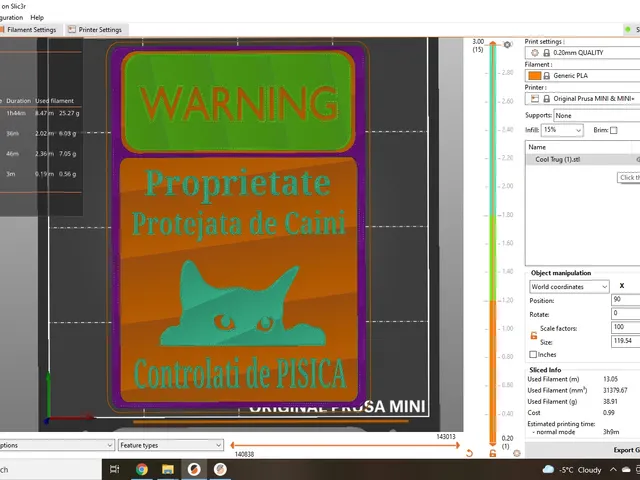
Task: Click the printer preset lock icon
Action: coord(546,98)
